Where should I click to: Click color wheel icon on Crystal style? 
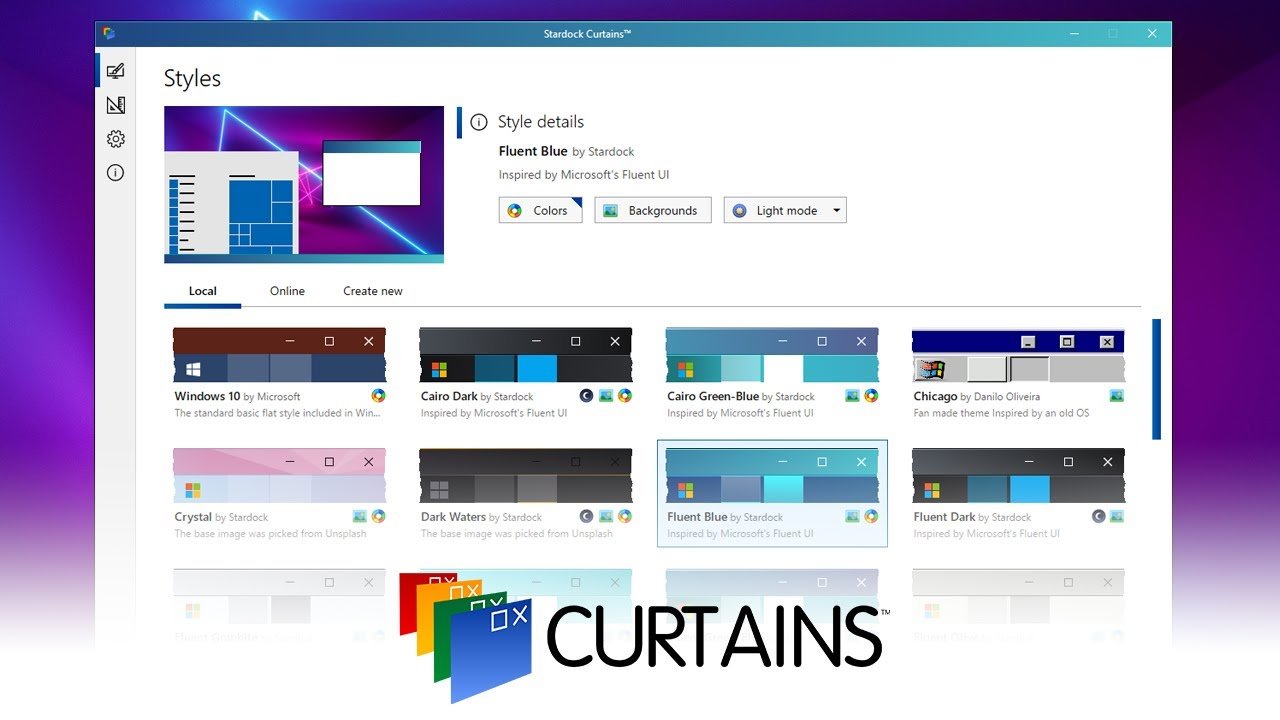tap(378, 517)
